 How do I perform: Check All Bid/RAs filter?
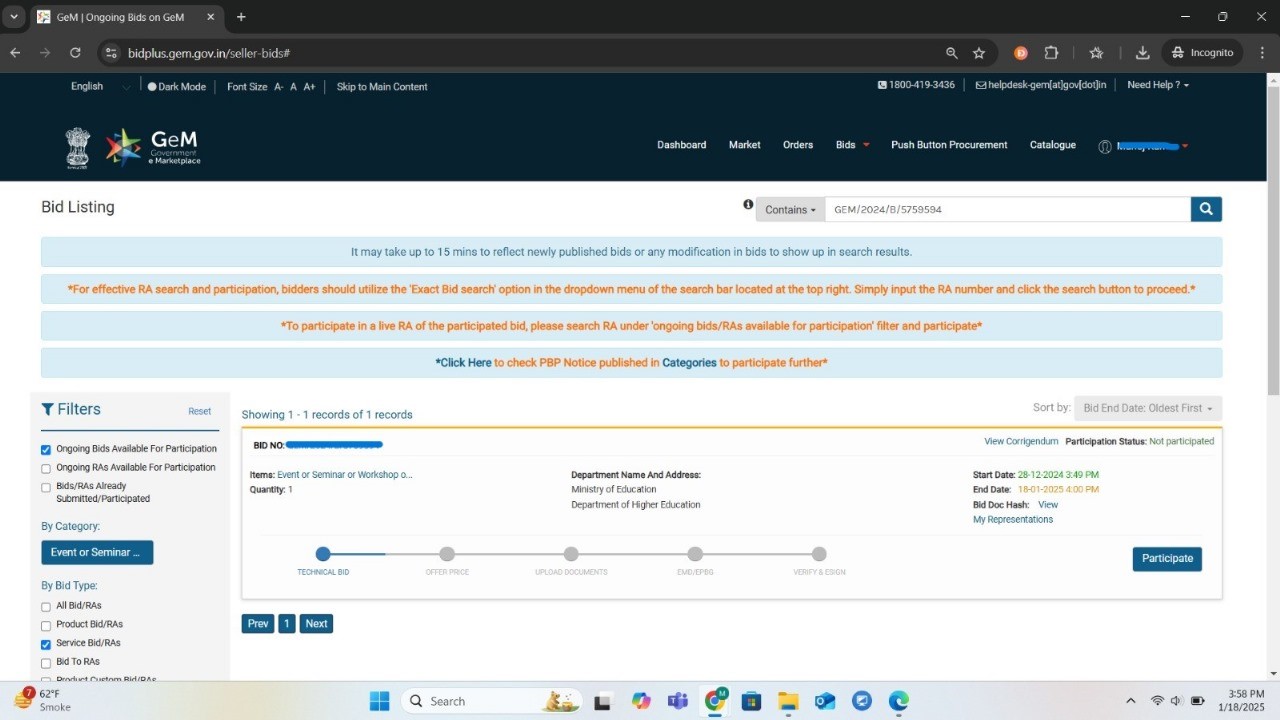(46, 607)
